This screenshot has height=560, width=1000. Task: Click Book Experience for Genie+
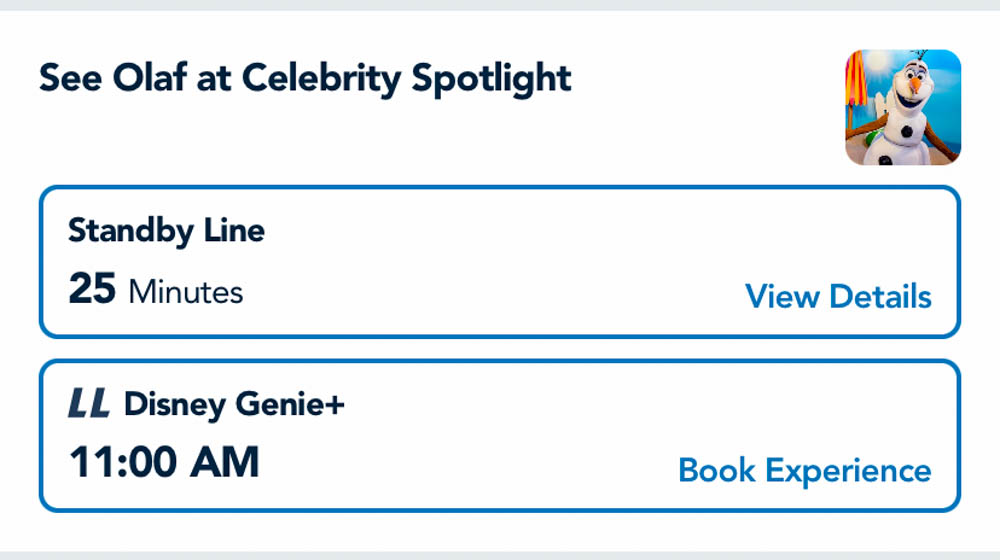tap(804, 470)
